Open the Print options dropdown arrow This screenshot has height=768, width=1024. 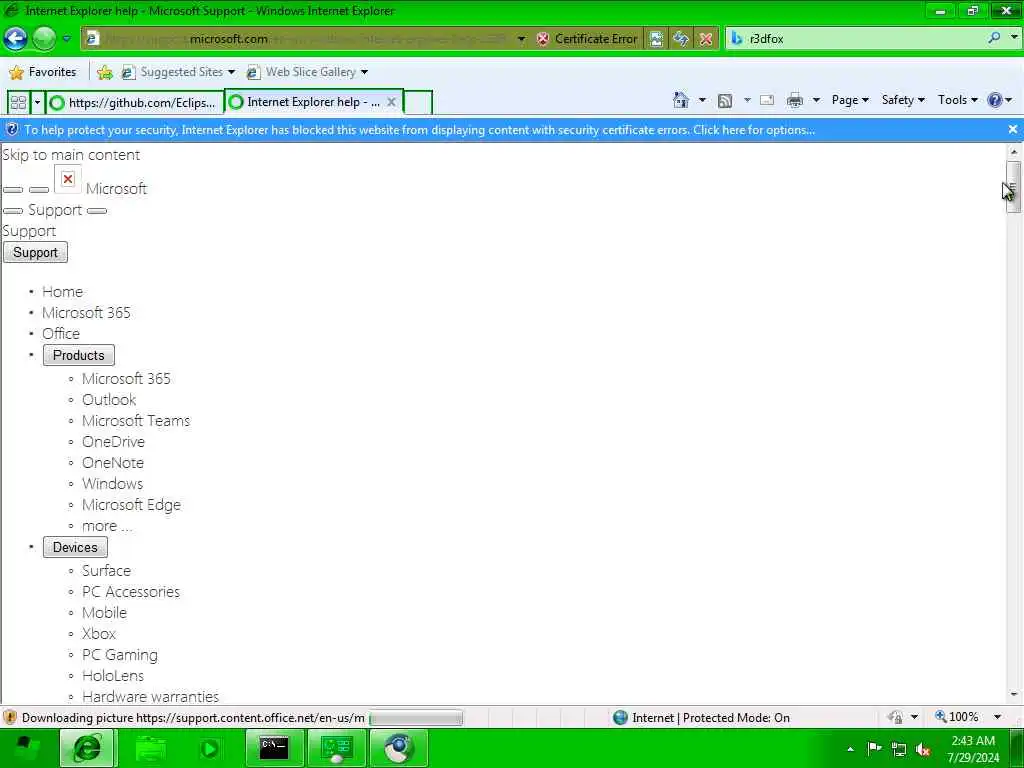click(x=816, y=100)
